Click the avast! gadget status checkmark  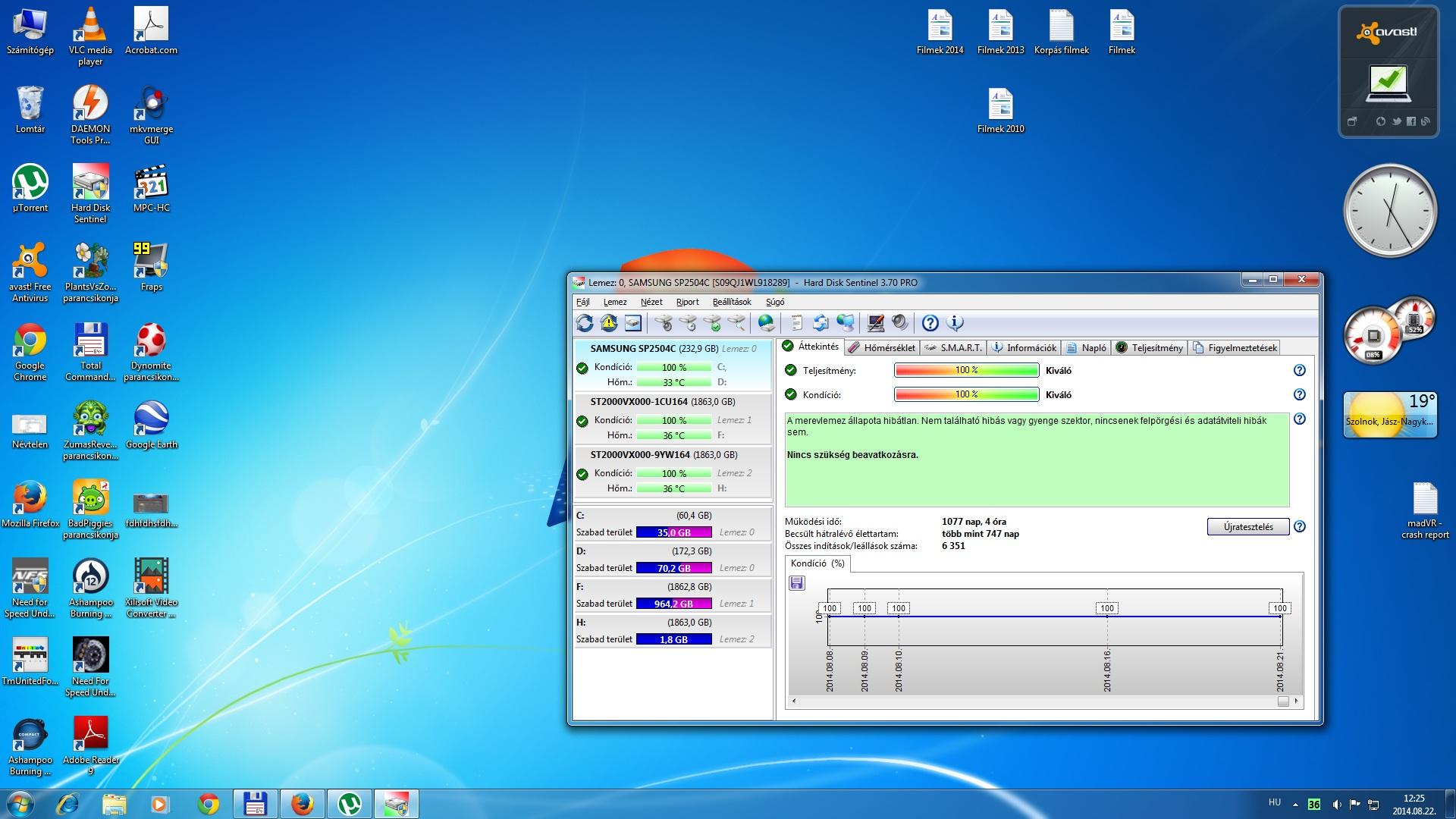pyautogui.click(x=1389, y=81)
